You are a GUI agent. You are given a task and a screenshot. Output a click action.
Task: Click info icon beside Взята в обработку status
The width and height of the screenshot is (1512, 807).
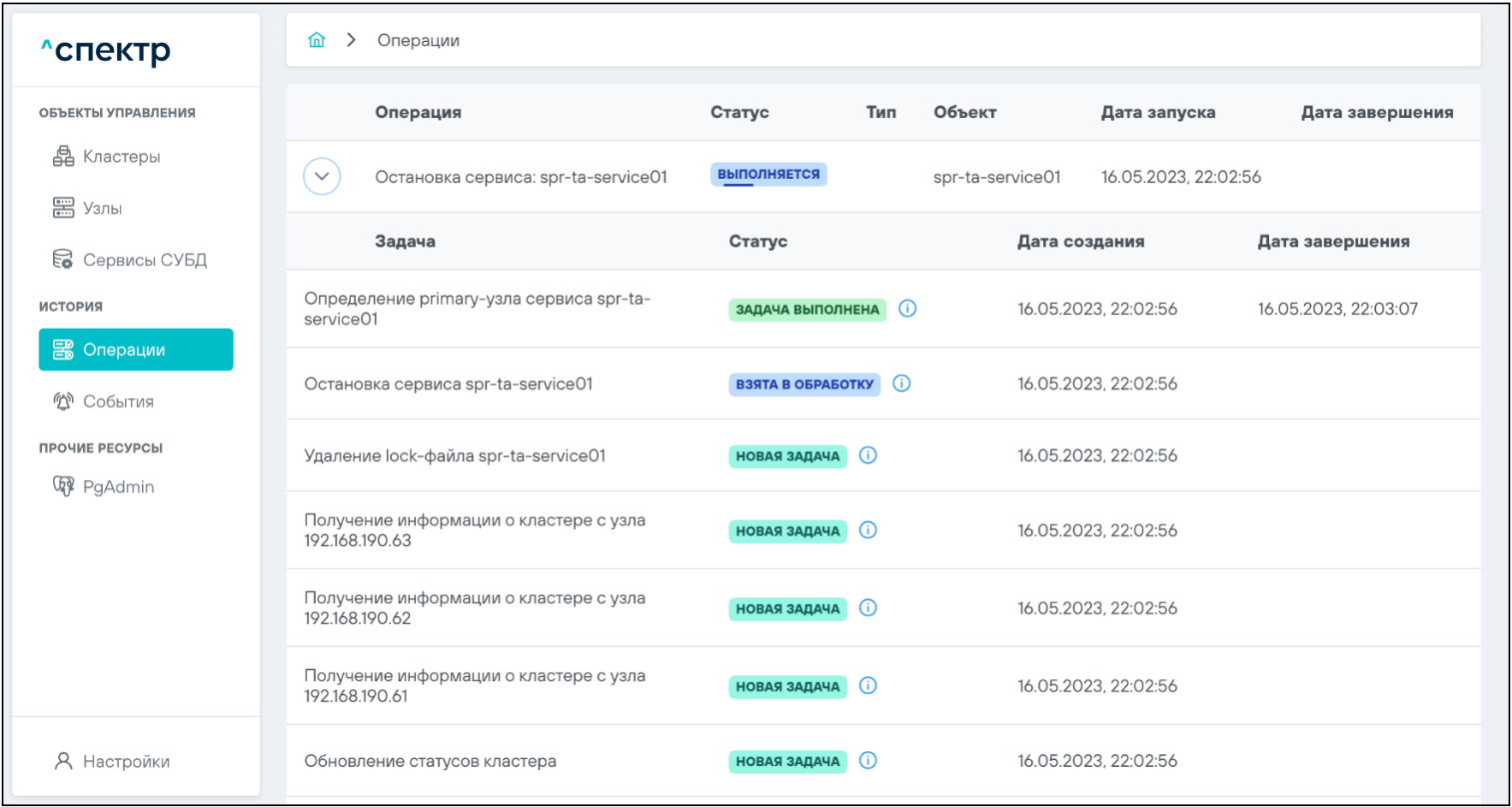(901, 384)
